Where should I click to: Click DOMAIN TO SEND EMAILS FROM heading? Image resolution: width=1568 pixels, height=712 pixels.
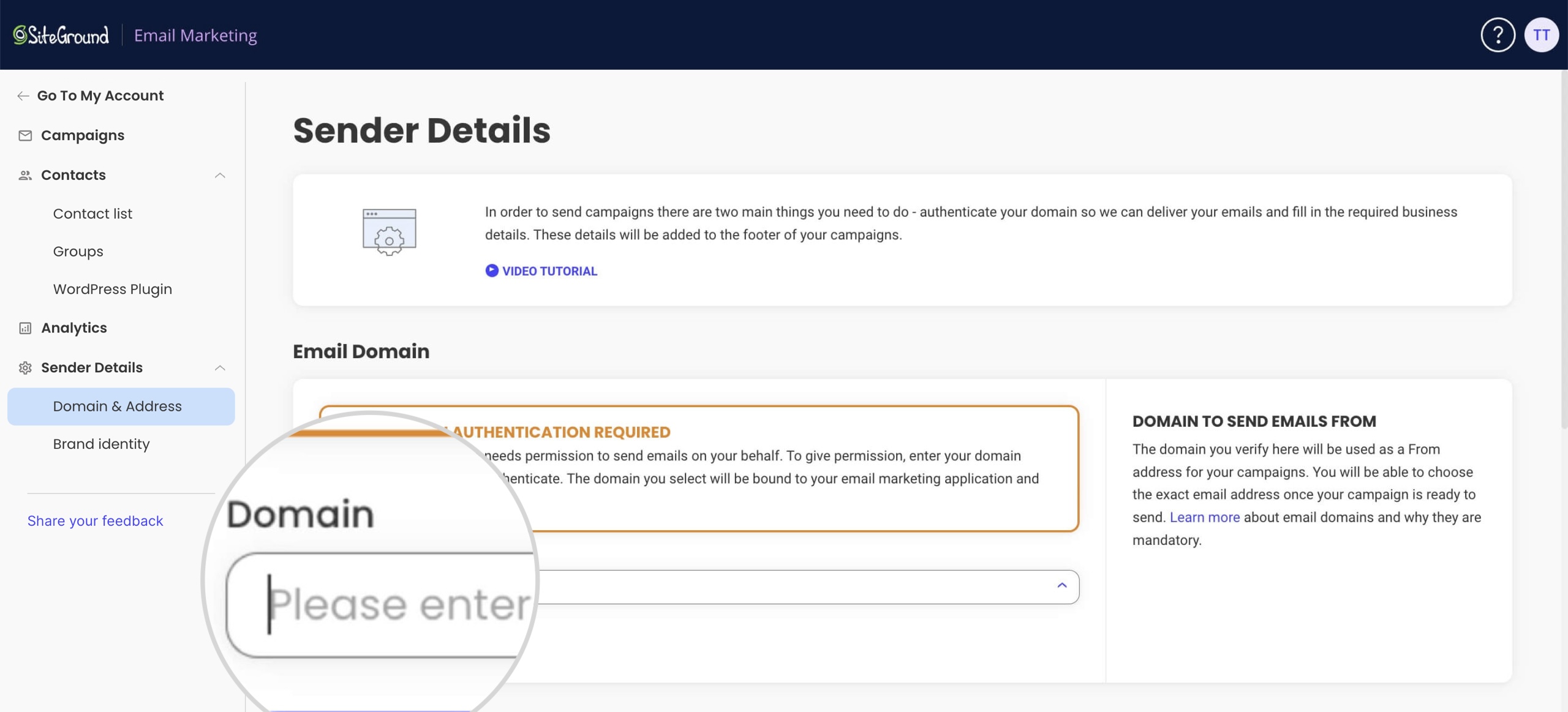[1254, 422]
